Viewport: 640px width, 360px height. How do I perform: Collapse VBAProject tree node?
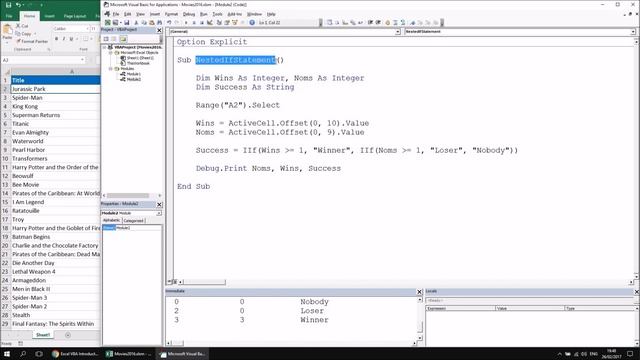click(x=104, y=47)
